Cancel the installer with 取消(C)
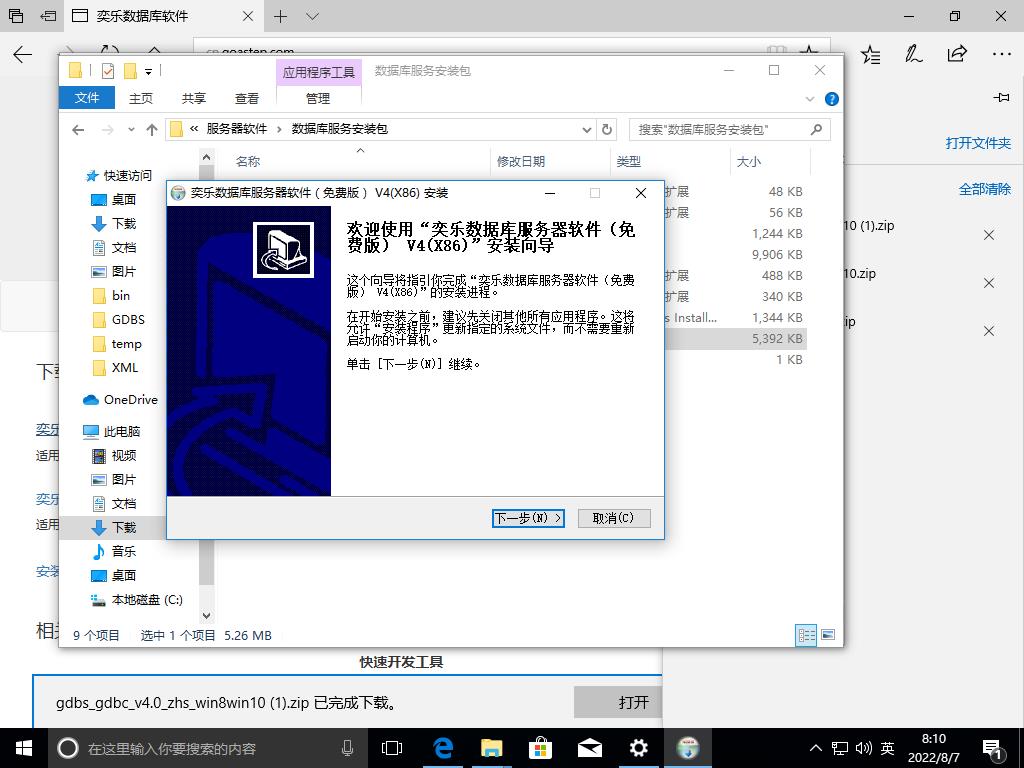Image resolution: width=1024 pixels, height=768 pixels. click(x=613, y=518)
